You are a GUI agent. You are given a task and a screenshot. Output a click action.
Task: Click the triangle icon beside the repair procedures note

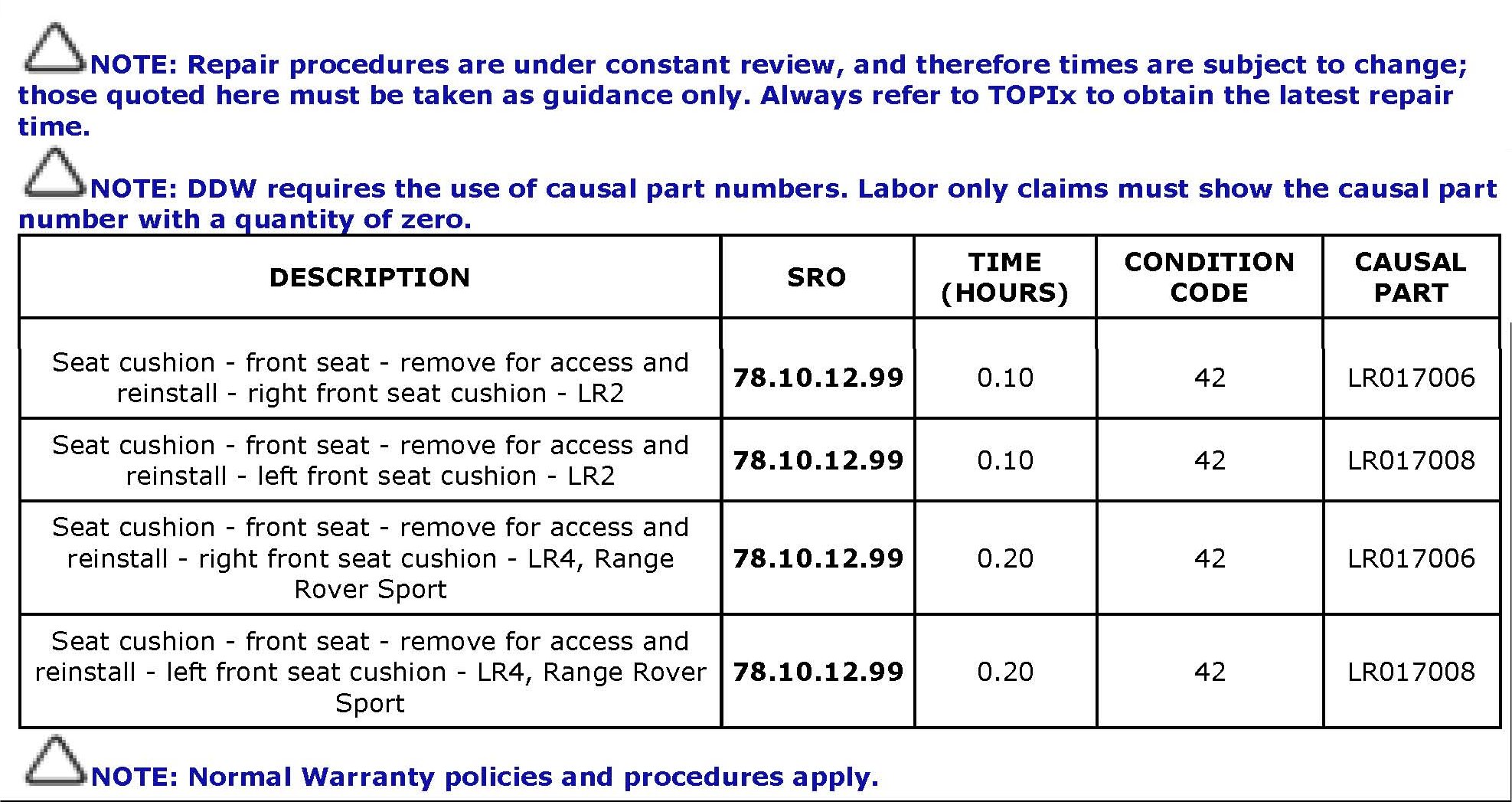click(x=53, y=49)
